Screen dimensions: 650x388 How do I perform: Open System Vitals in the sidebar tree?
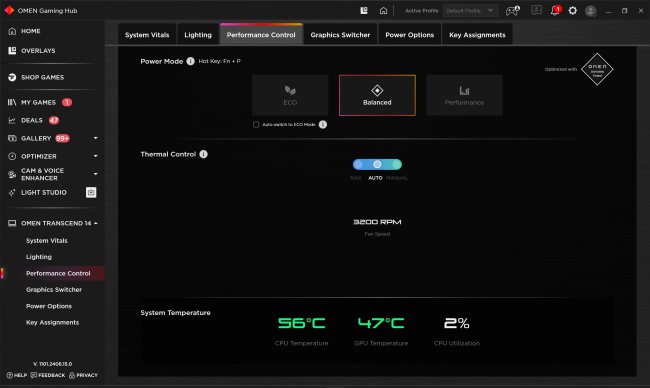(46, 240)
